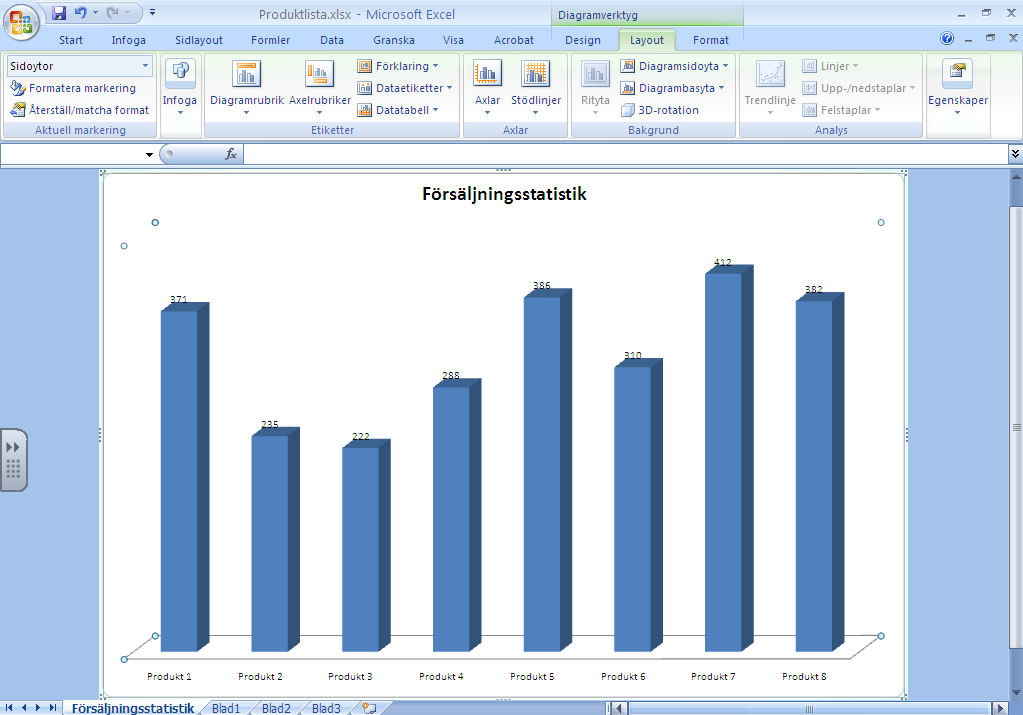Open the Data ribbon tab
The image size is (1023, 715).
click(x=331, y=40)
